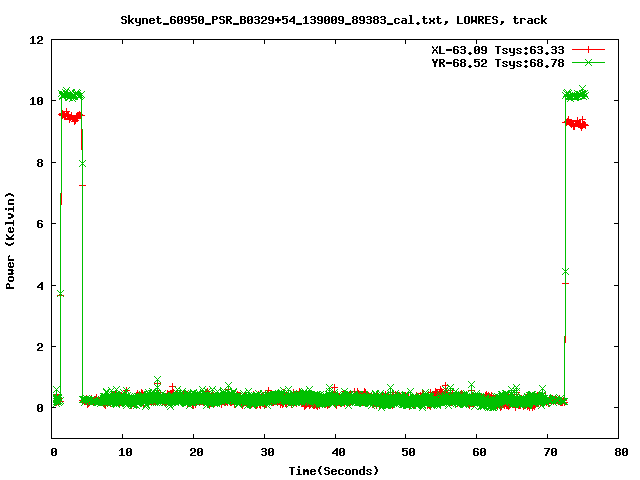Viewport: 640px width, 480px height.
Task: Click the green marker near 8 Kelvin
Action: click(x=82, y=163)
